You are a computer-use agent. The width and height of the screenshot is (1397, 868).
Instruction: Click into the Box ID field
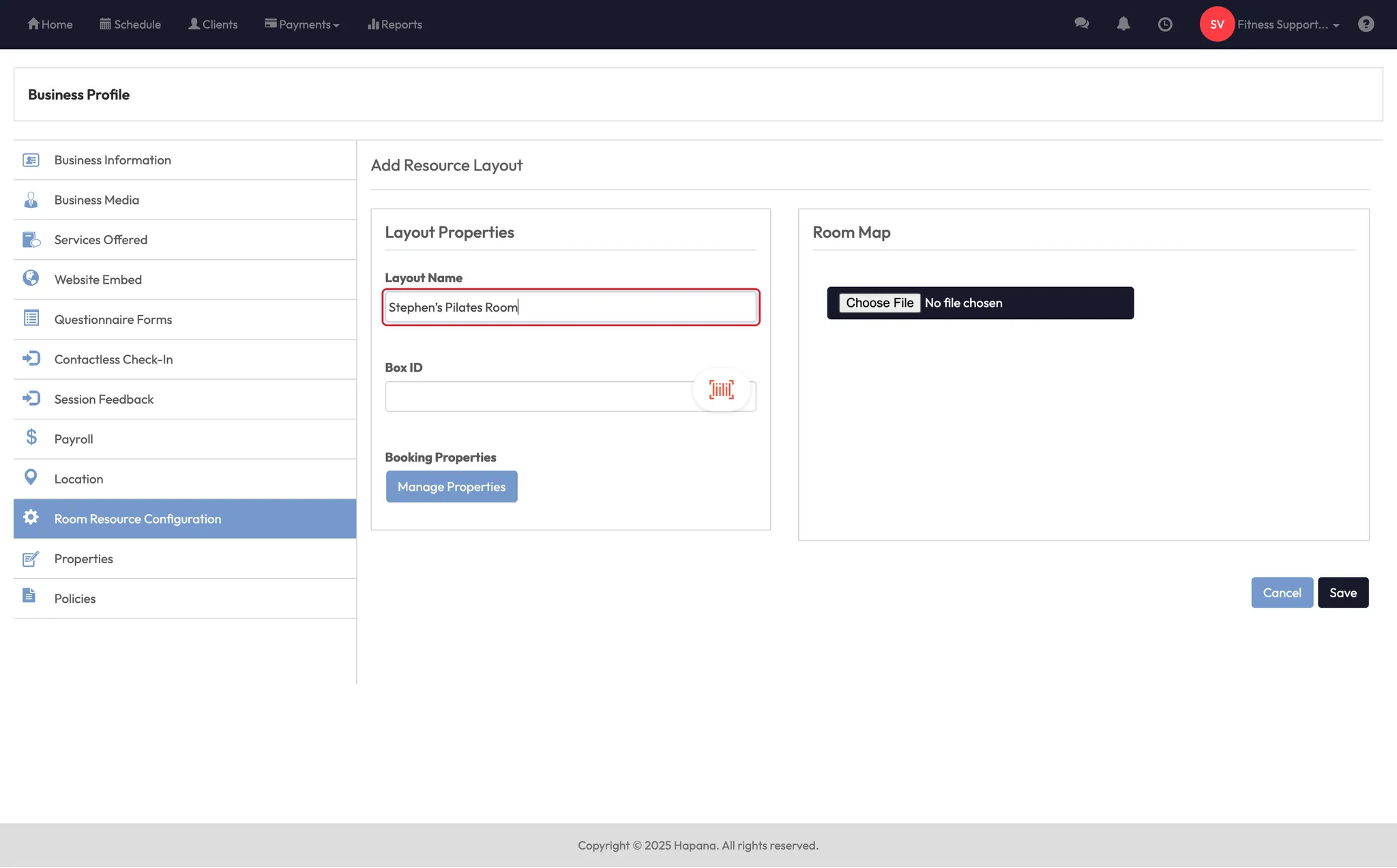pos(539,397)
